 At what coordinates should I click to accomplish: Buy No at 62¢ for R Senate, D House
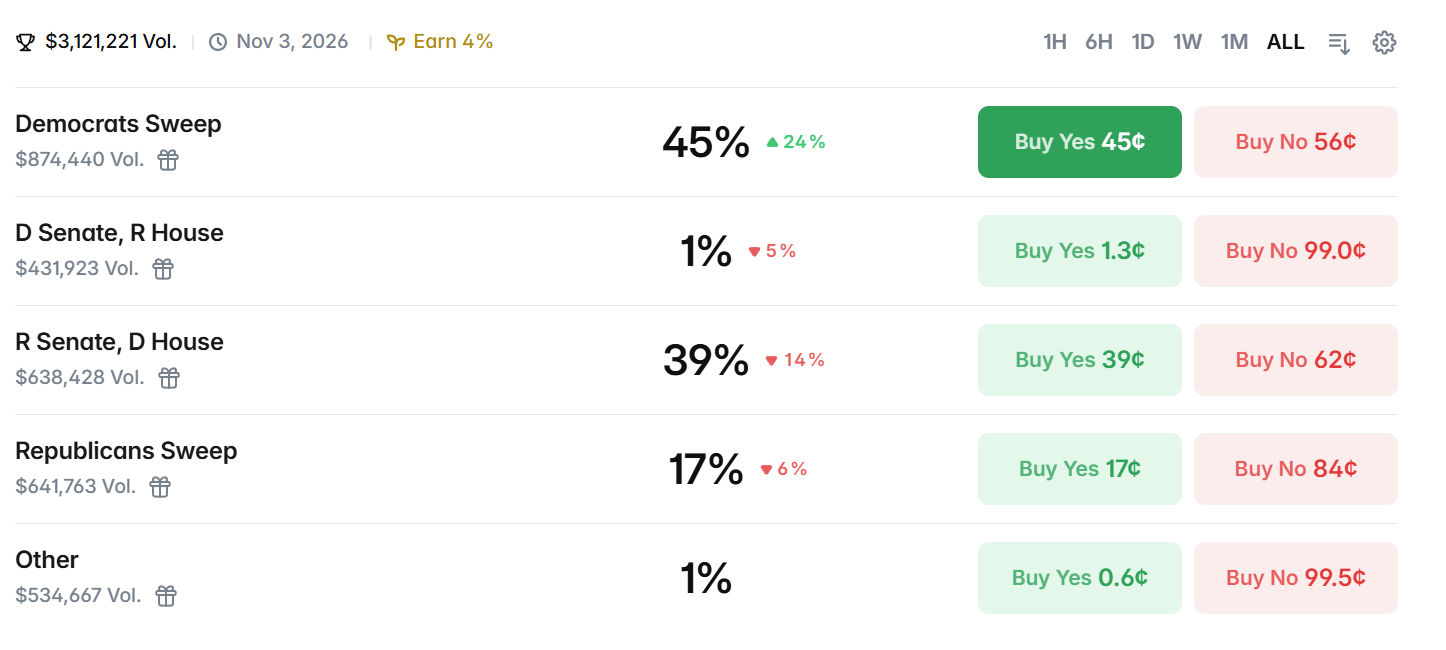(x=1295, y=360)
